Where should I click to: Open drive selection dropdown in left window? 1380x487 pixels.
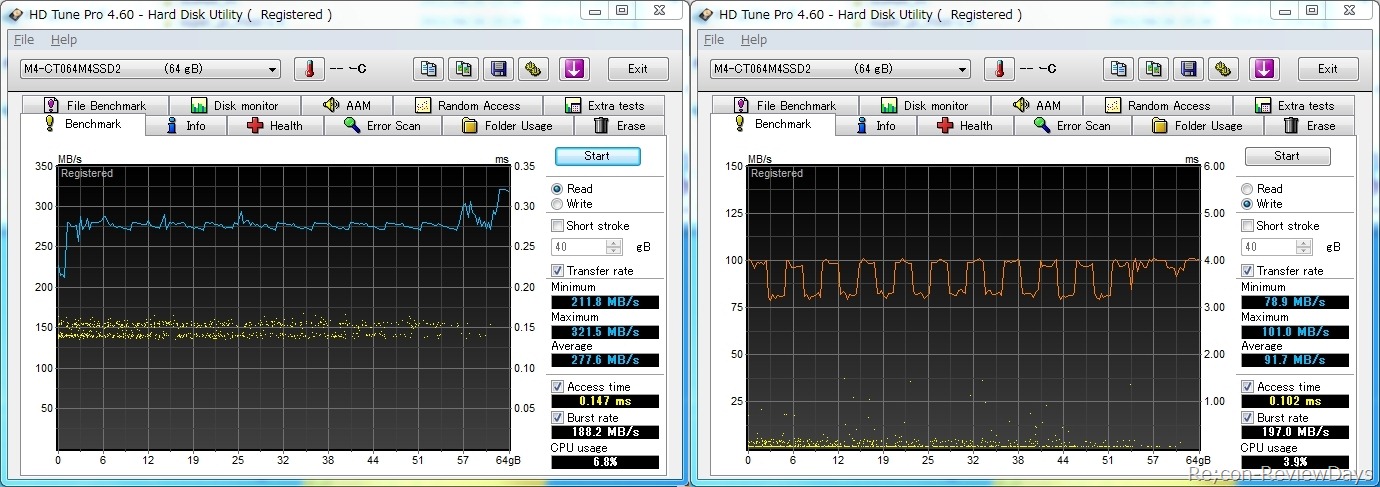[150, 69]
